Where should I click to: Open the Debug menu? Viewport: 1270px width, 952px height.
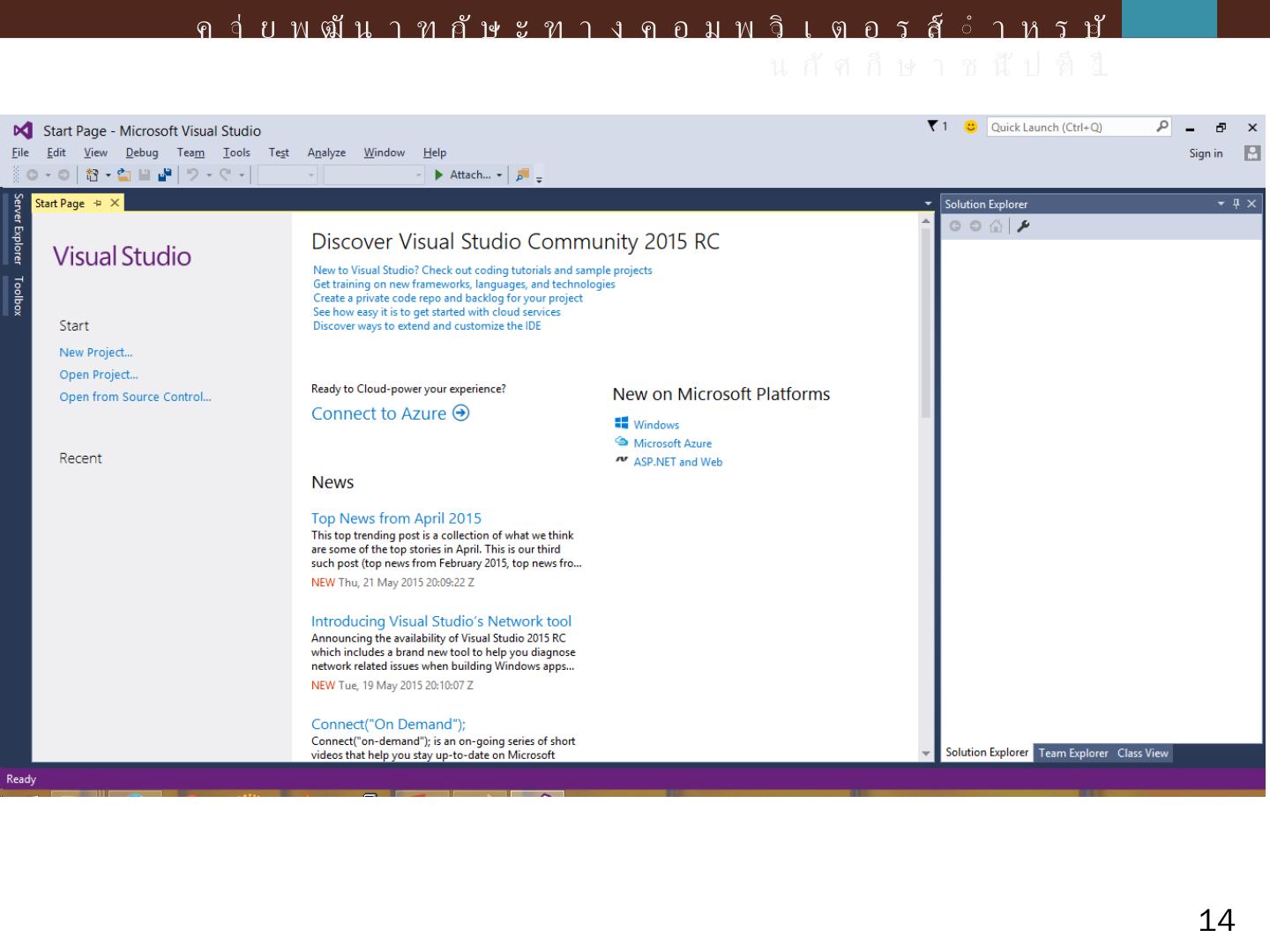click(141, 152)
